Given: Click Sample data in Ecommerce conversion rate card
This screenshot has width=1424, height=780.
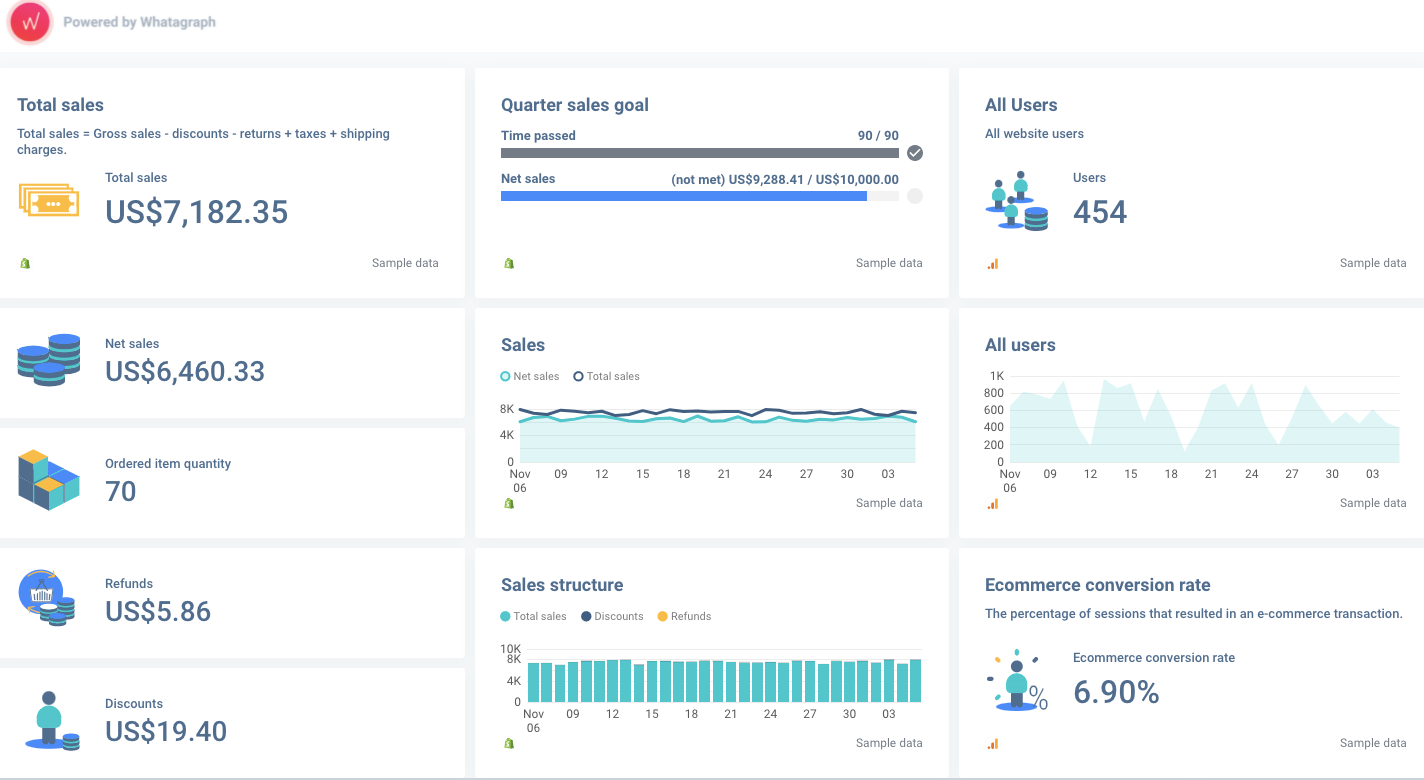Looking at the screenshot, I should pyautogui.click(x=1373, y=743).
